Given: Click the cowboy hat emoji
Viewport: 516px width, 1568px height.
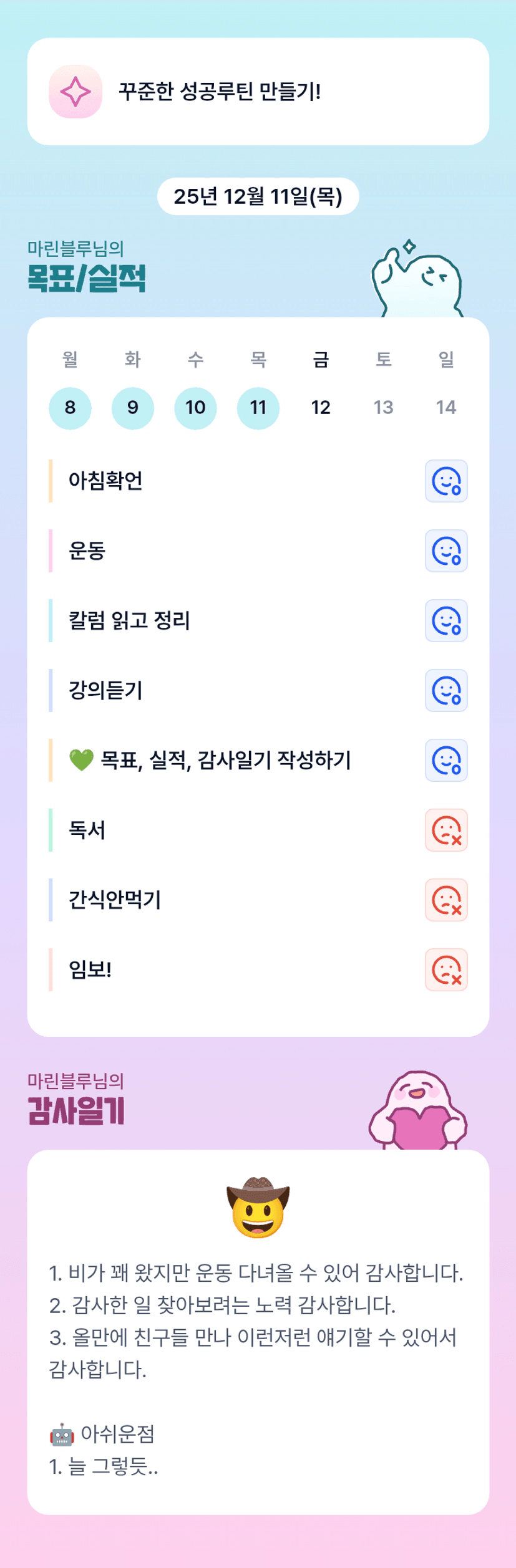Looking at the screenshot, I should coord(258,1206).
